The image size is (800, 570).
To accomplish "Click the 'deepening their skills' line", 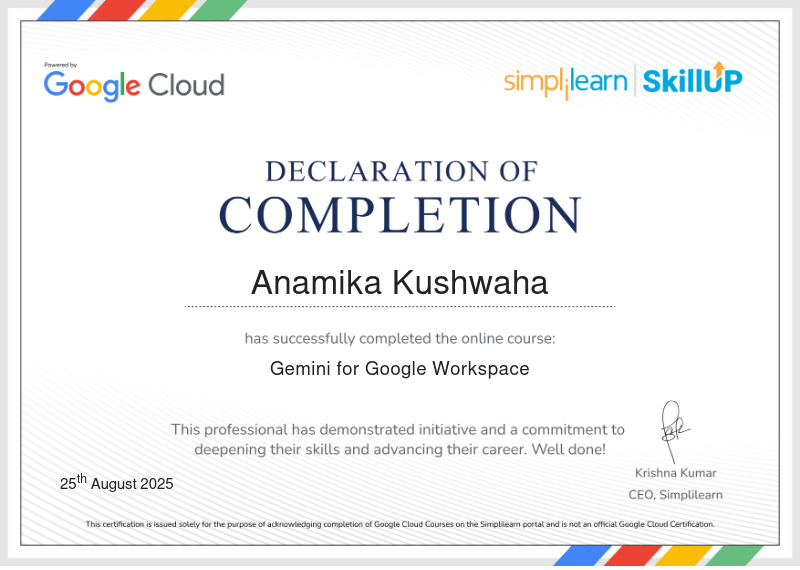I will tap(400, 450).
